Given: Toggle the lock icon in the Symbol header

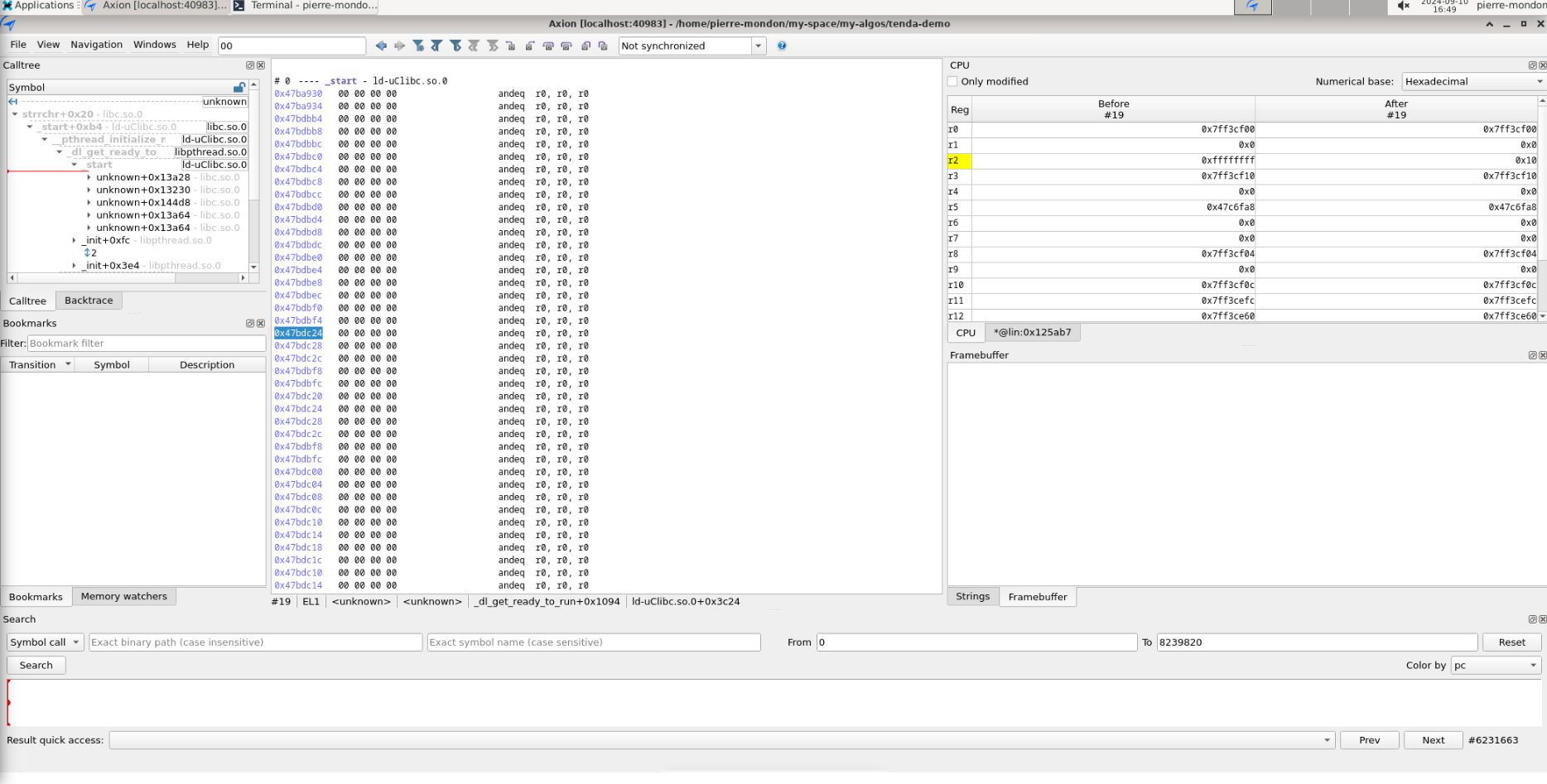Looking at the screenshot, I should 239,87.
